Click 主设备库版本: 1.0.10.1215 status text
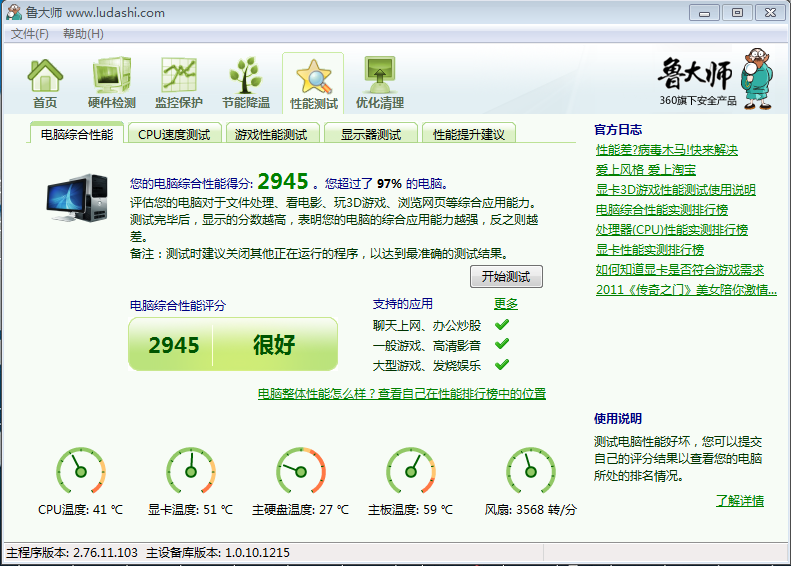This screenshot has width=791, height=566. pyautogui.click(x=218, y=553)
